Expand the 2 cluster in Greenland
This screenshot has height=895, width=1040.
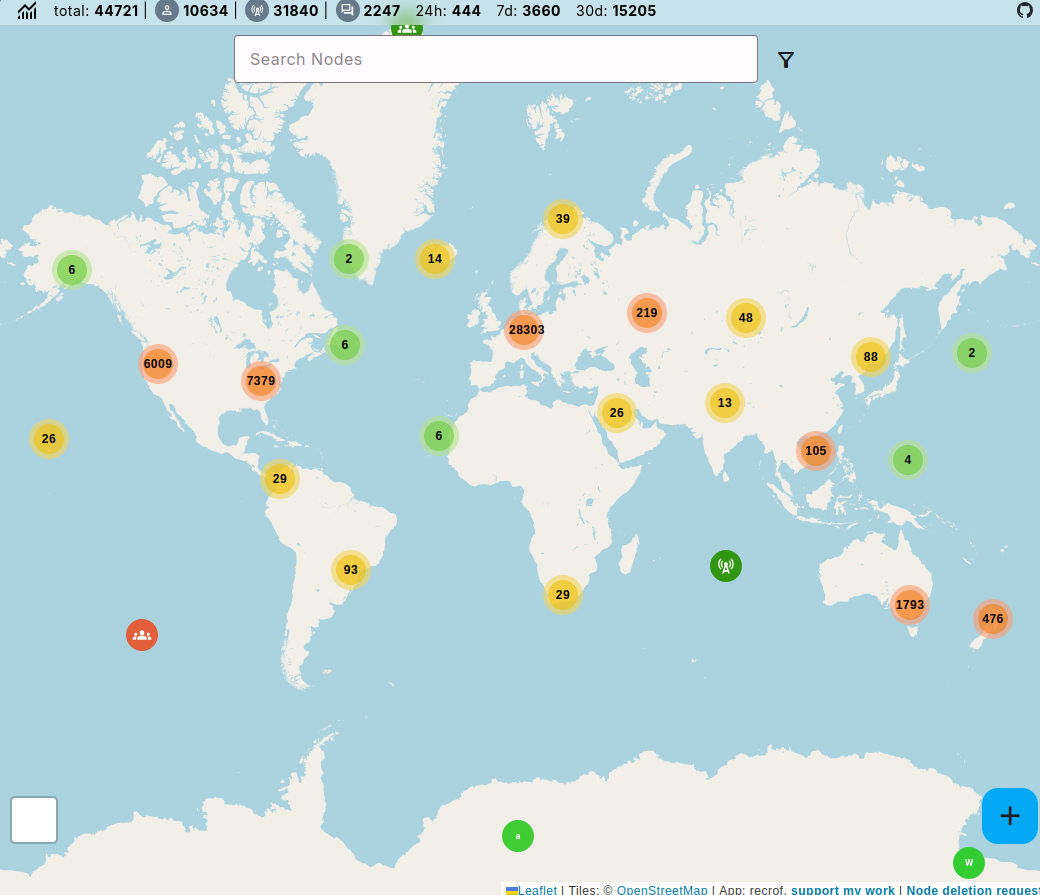click(348, 259)
